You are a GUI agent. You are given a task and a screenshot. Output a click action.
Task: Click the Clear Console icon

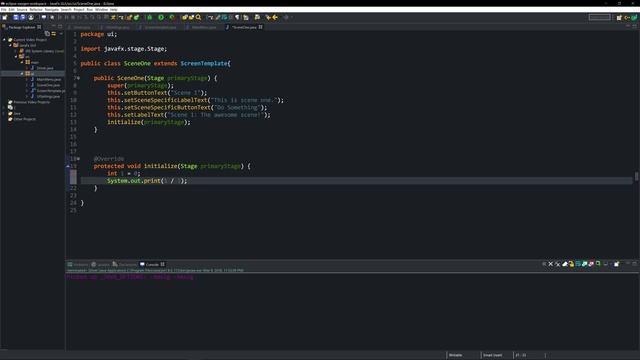click(x=565, y=264)
